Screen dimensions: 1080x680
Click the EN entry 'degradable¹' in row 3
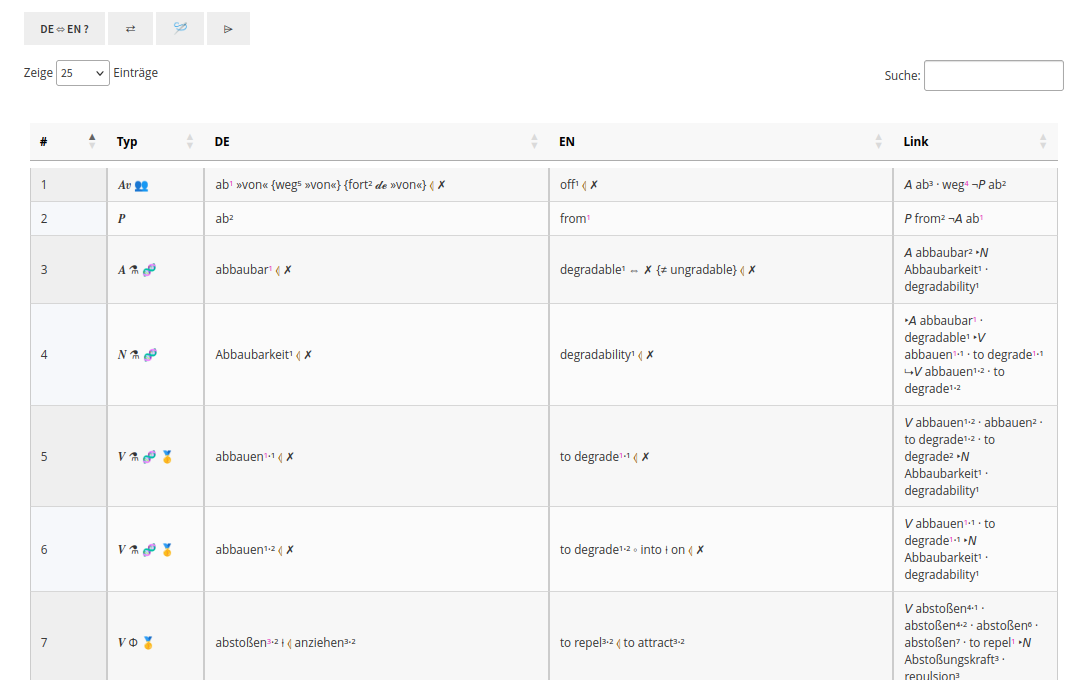point(592,270)
